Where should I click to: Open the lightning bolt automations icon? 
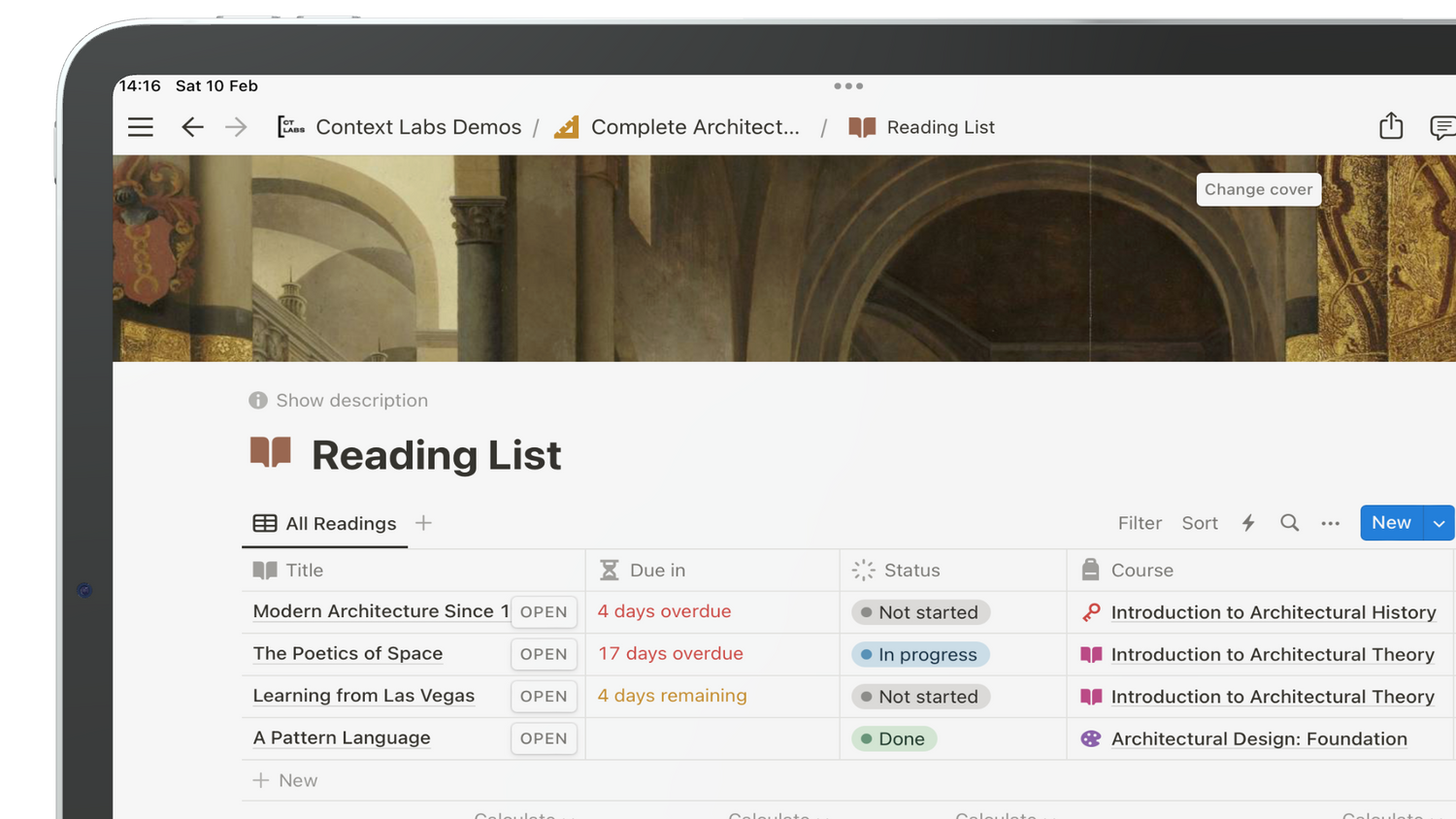click(1248, 523)
